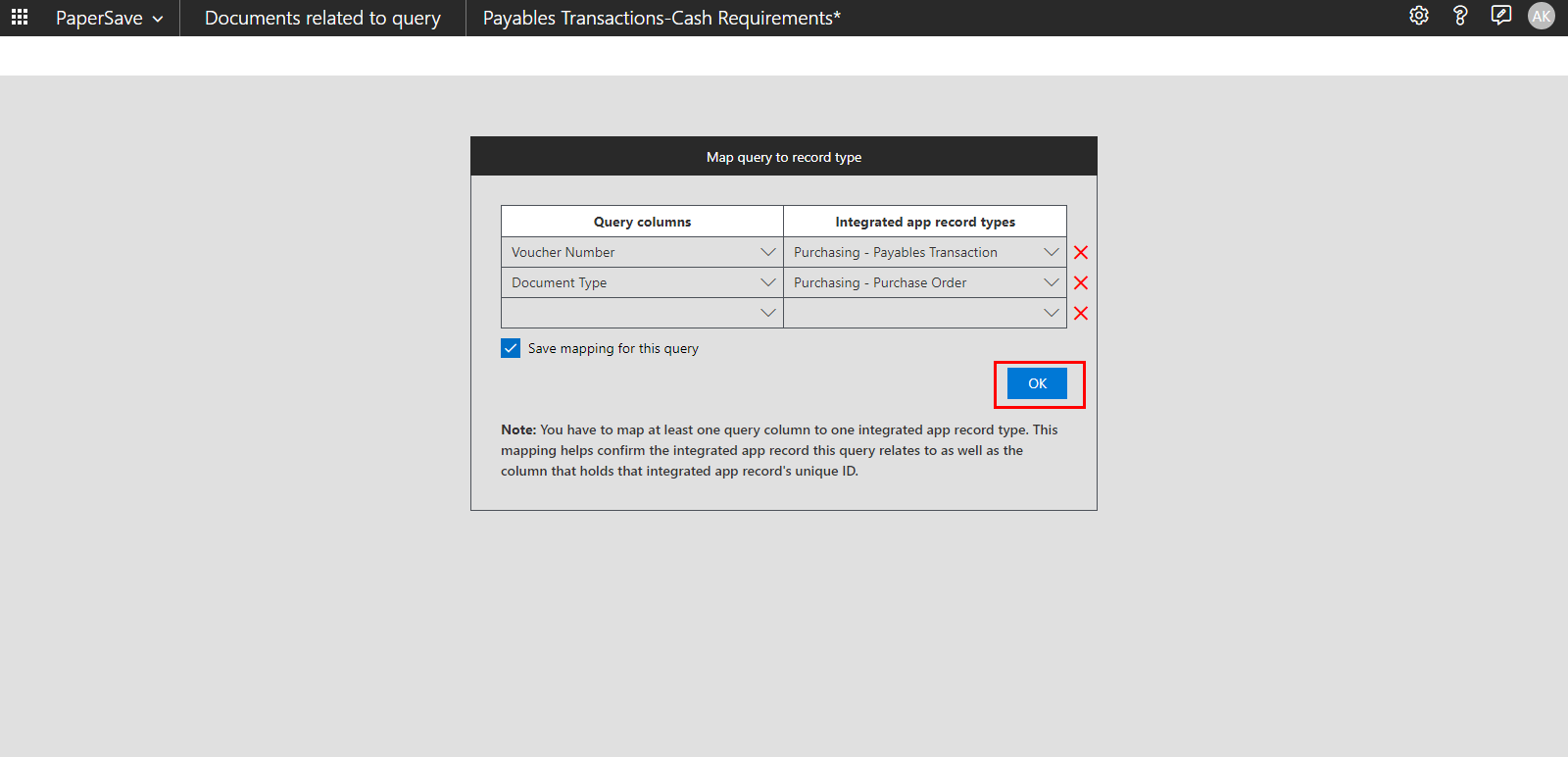This screenshot has height=757, width=1568.
Task: Expand Purchasing - Payables Transaction record type dropdown
Action: click(x=1051, y=253)
